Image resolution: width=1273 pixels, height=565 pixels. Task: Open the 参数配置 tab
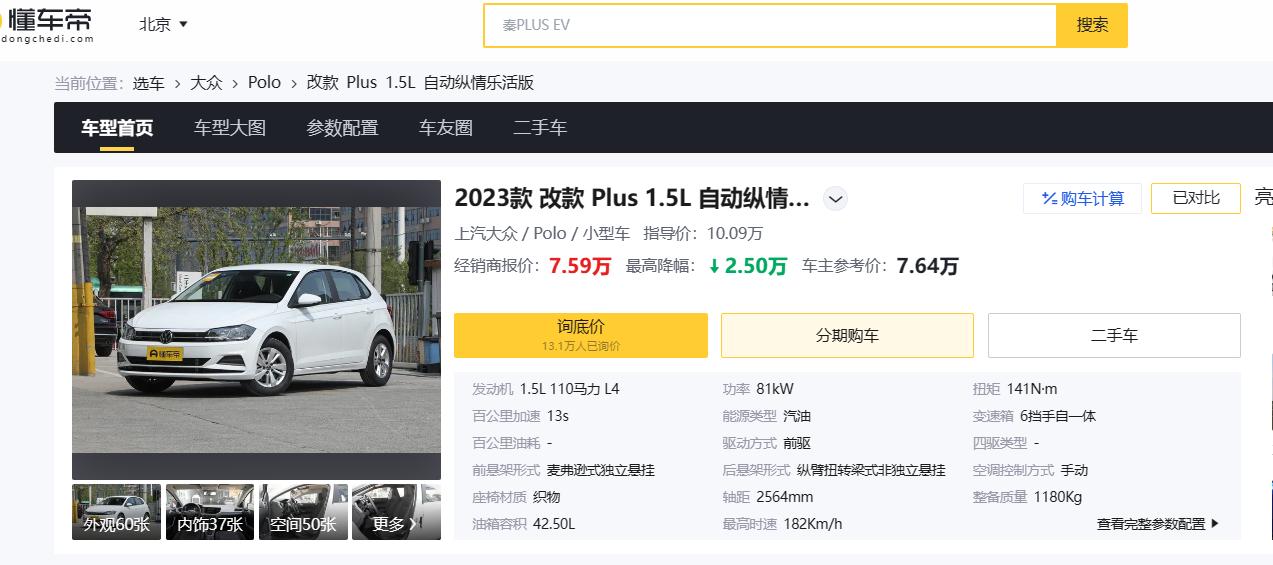click(342, 128)
